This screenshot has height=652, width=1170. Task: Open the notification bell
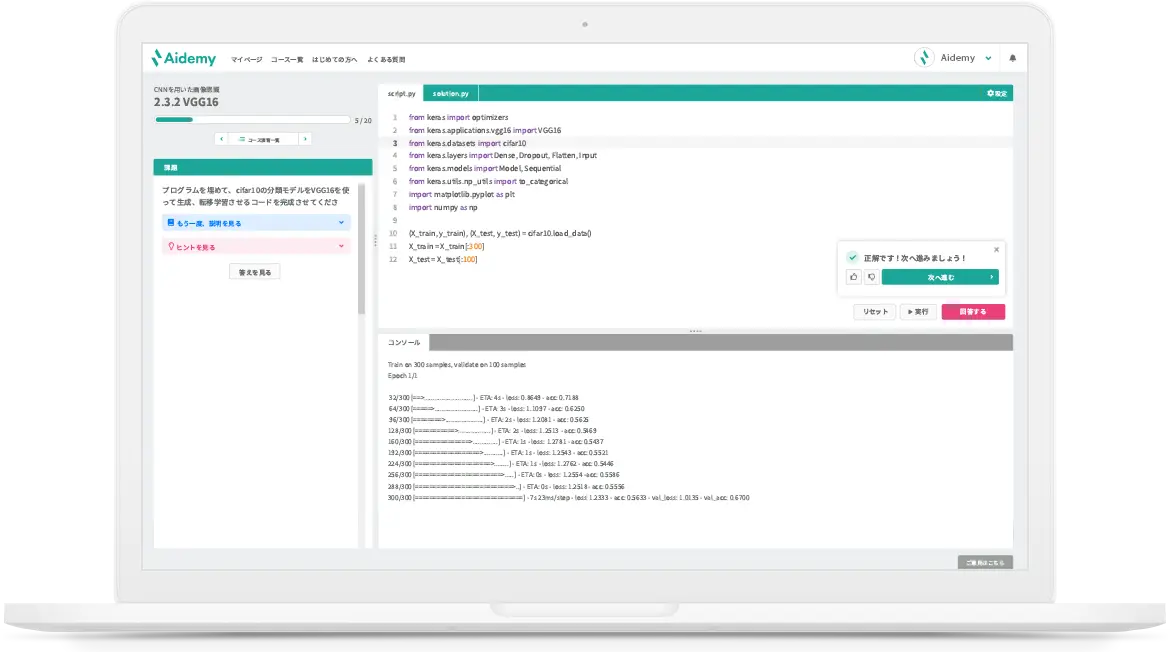click(1012, 58)
